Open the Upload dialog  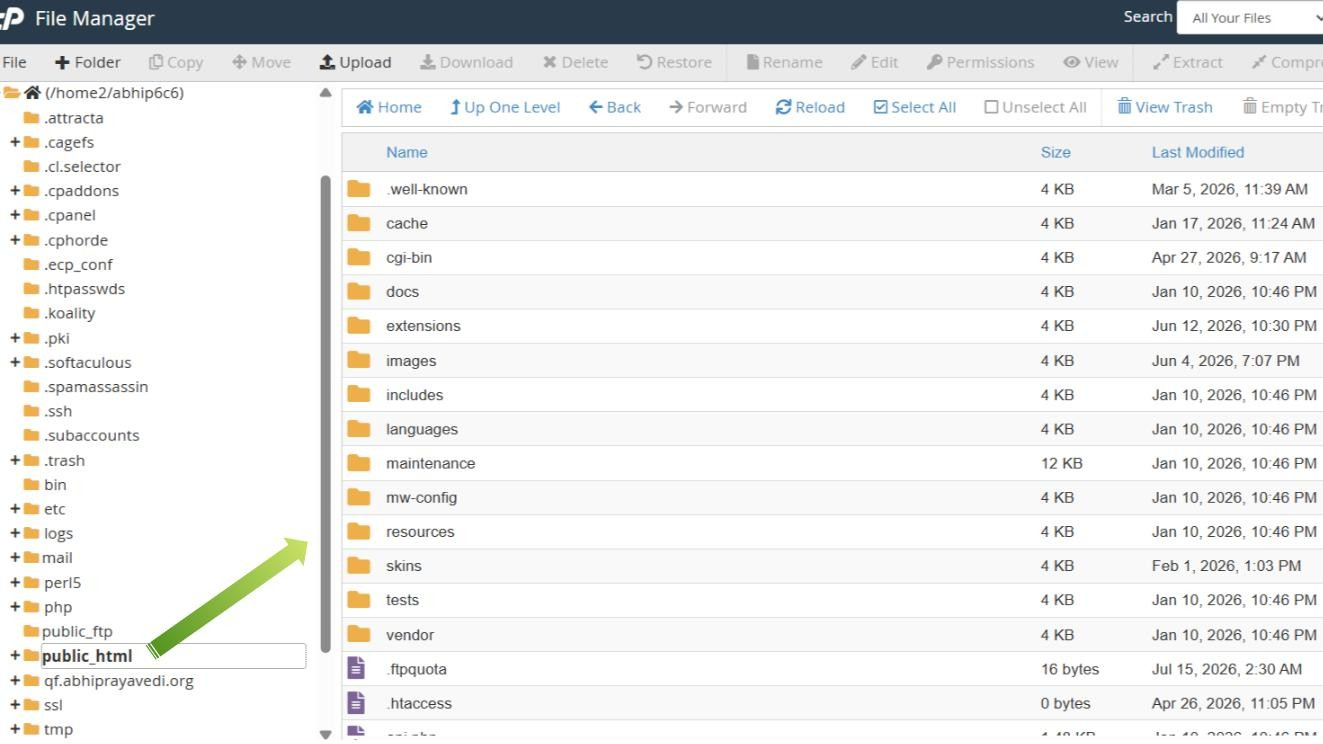click(355, 62)
